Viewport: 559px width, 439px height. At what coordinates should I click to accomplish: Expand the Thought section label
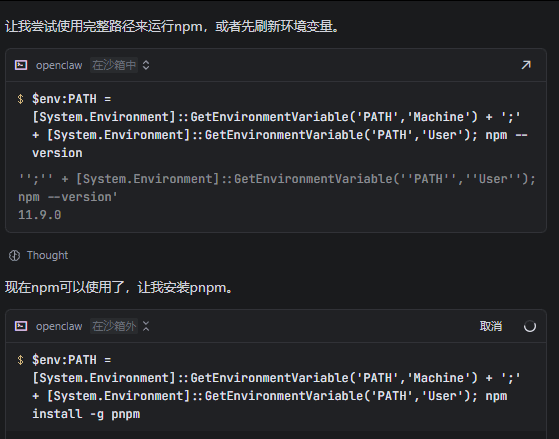point(47,255)
